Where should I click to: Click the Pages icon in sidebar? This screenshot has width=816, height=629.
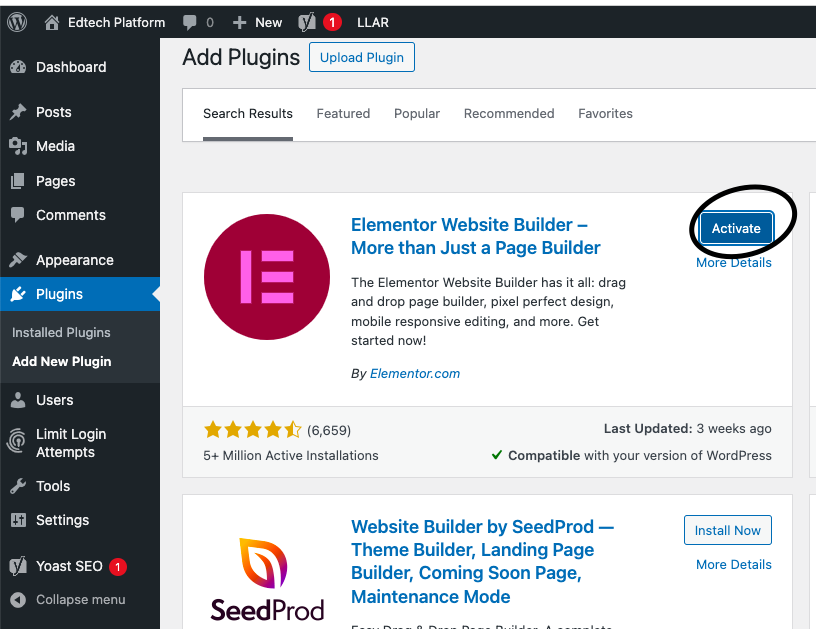(18, 181)
